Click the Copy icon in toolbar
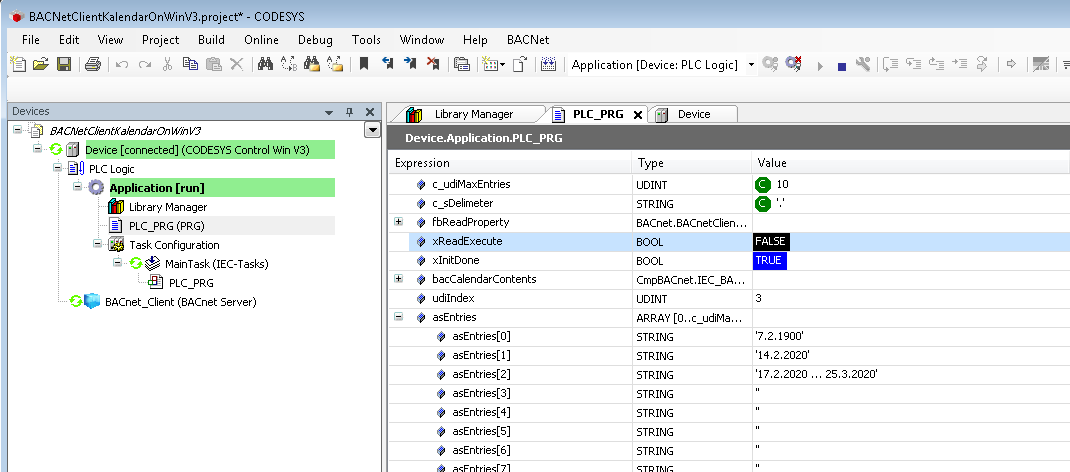 click(x=190, y=65)
